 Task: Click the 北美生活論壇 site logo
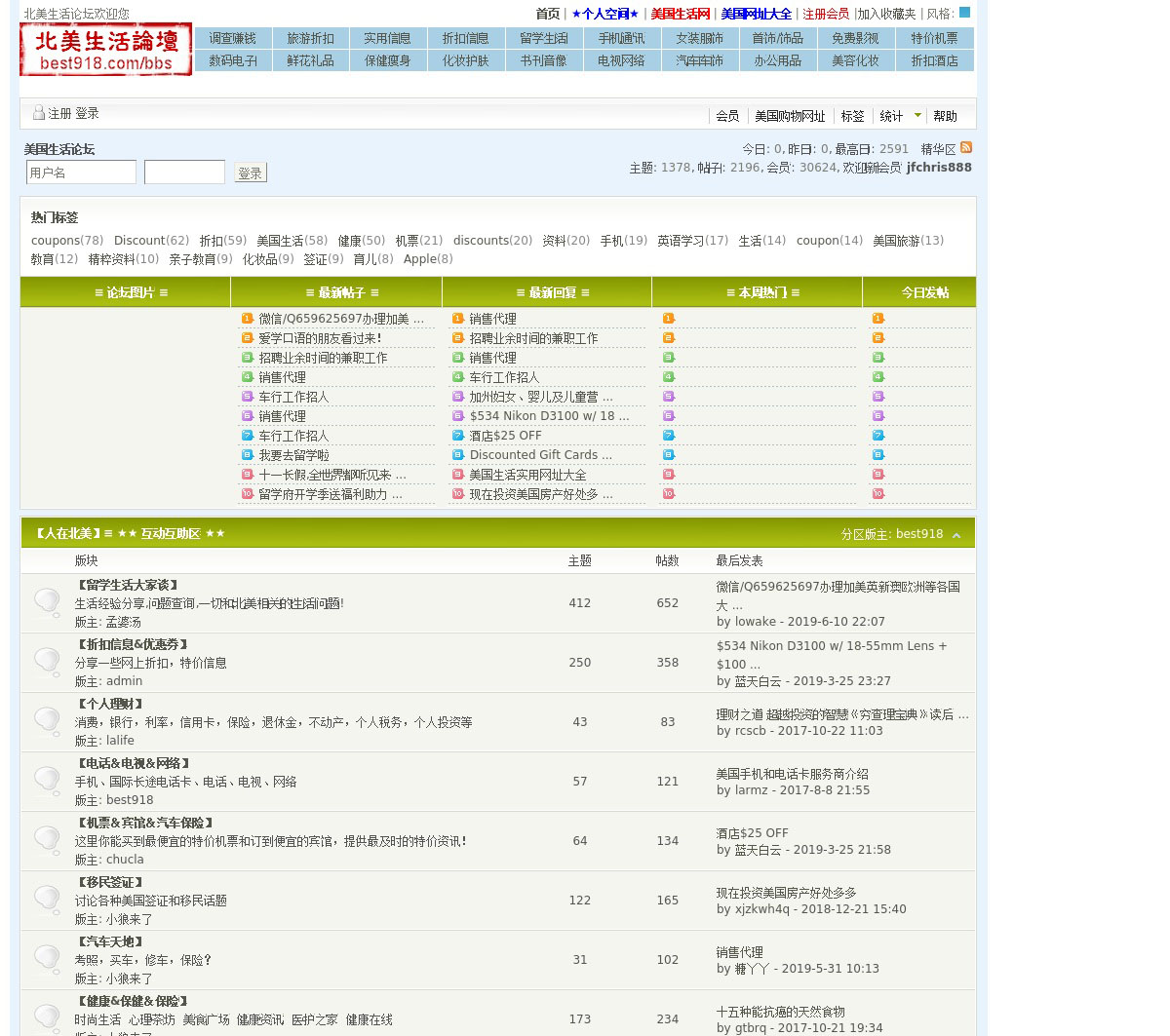106,50
